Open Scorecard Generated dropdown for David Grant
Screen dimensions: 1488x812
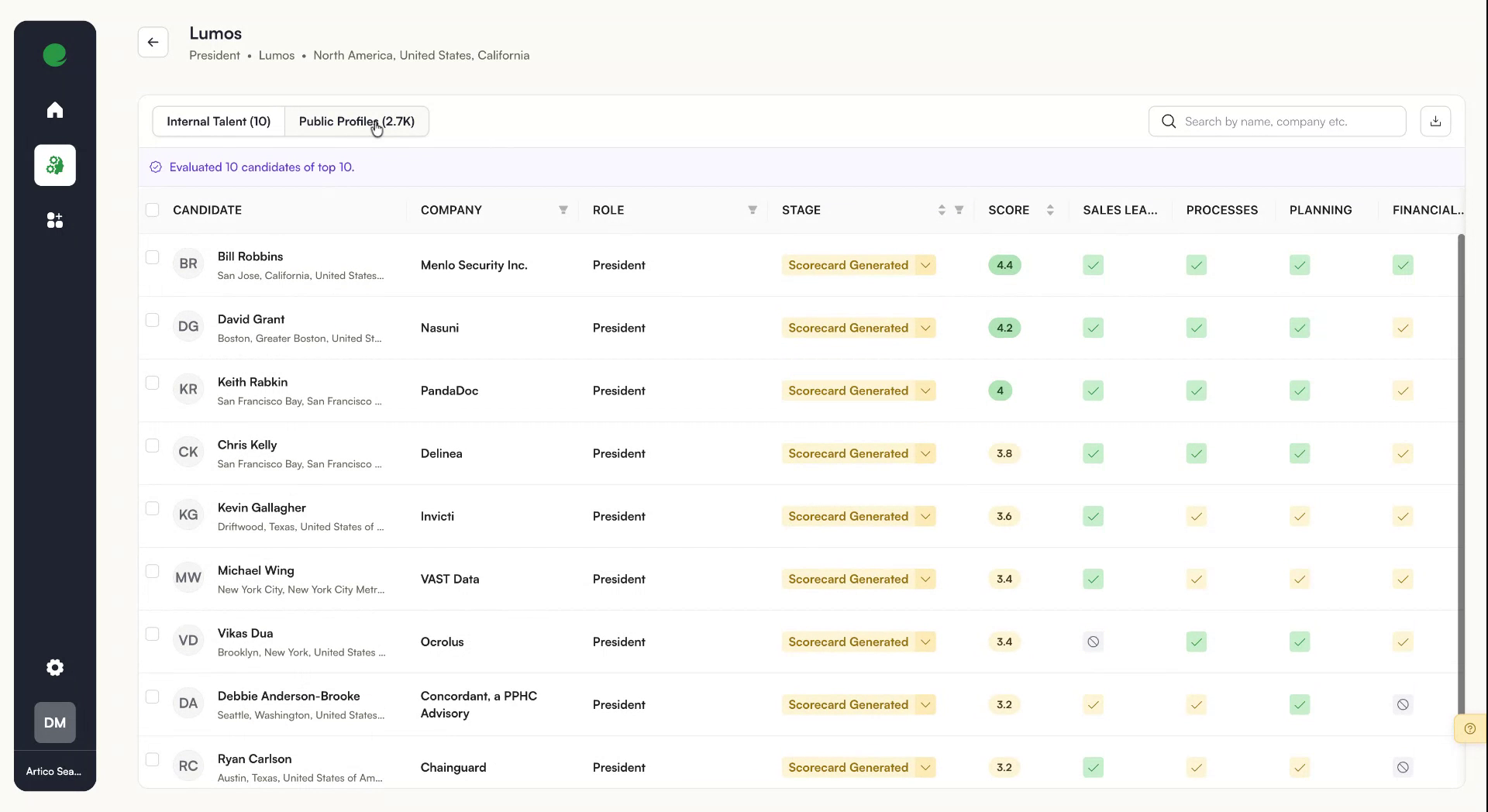[x=924, y=328]
